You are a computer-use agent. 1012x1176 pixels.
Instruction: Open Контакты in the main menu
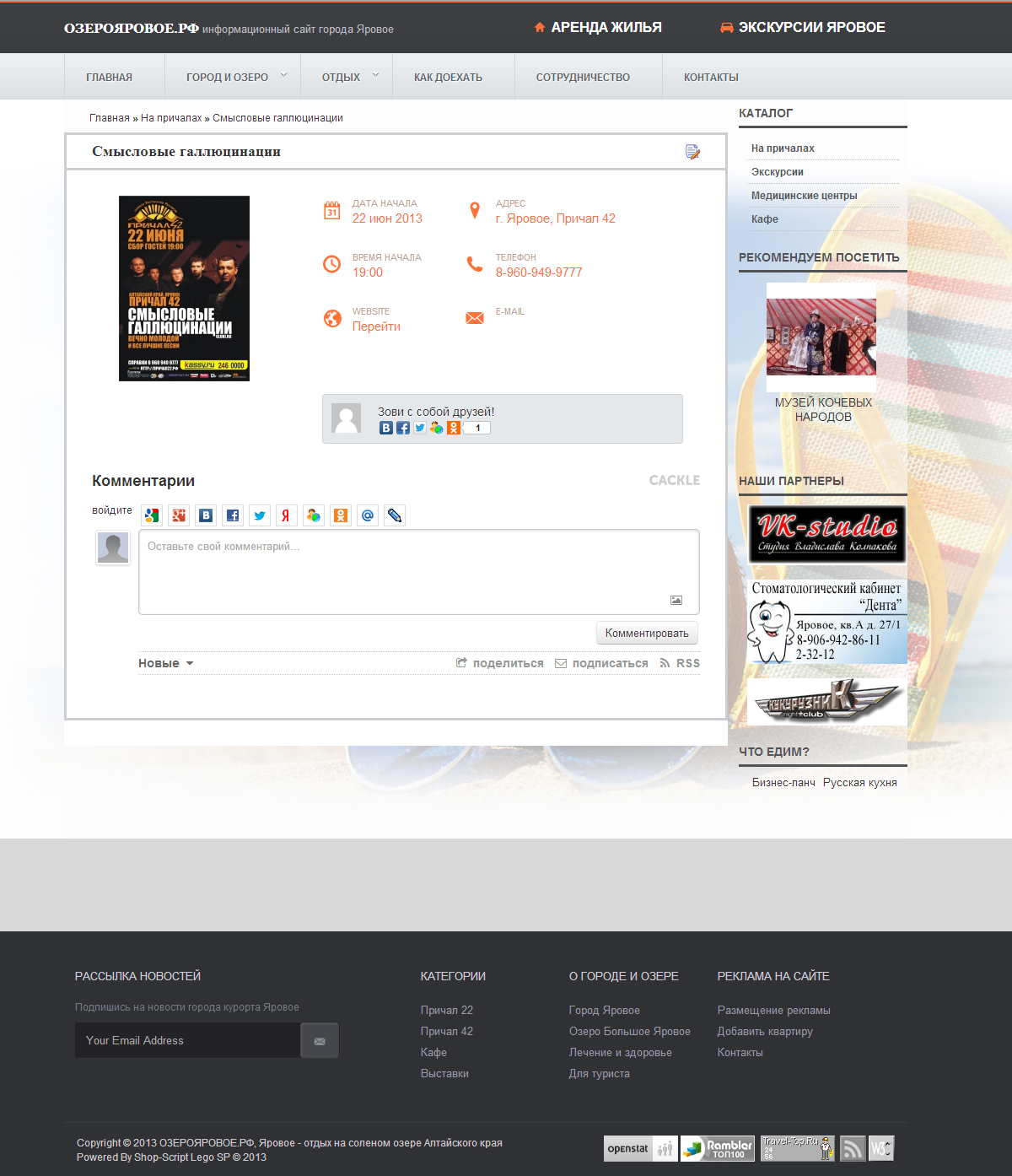[x=711, y=77]
